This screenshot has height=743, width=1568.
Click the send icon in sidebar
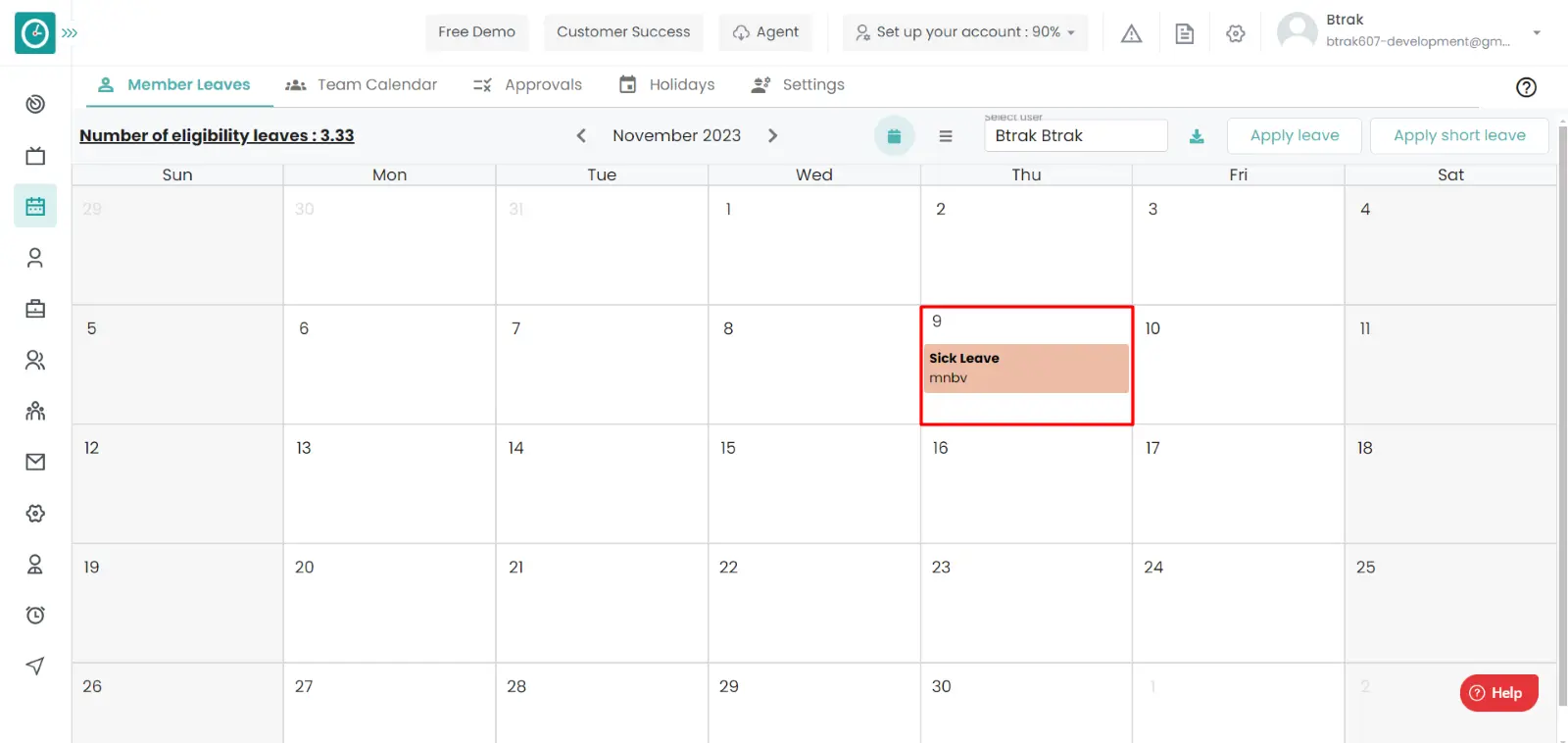(35, 667)
